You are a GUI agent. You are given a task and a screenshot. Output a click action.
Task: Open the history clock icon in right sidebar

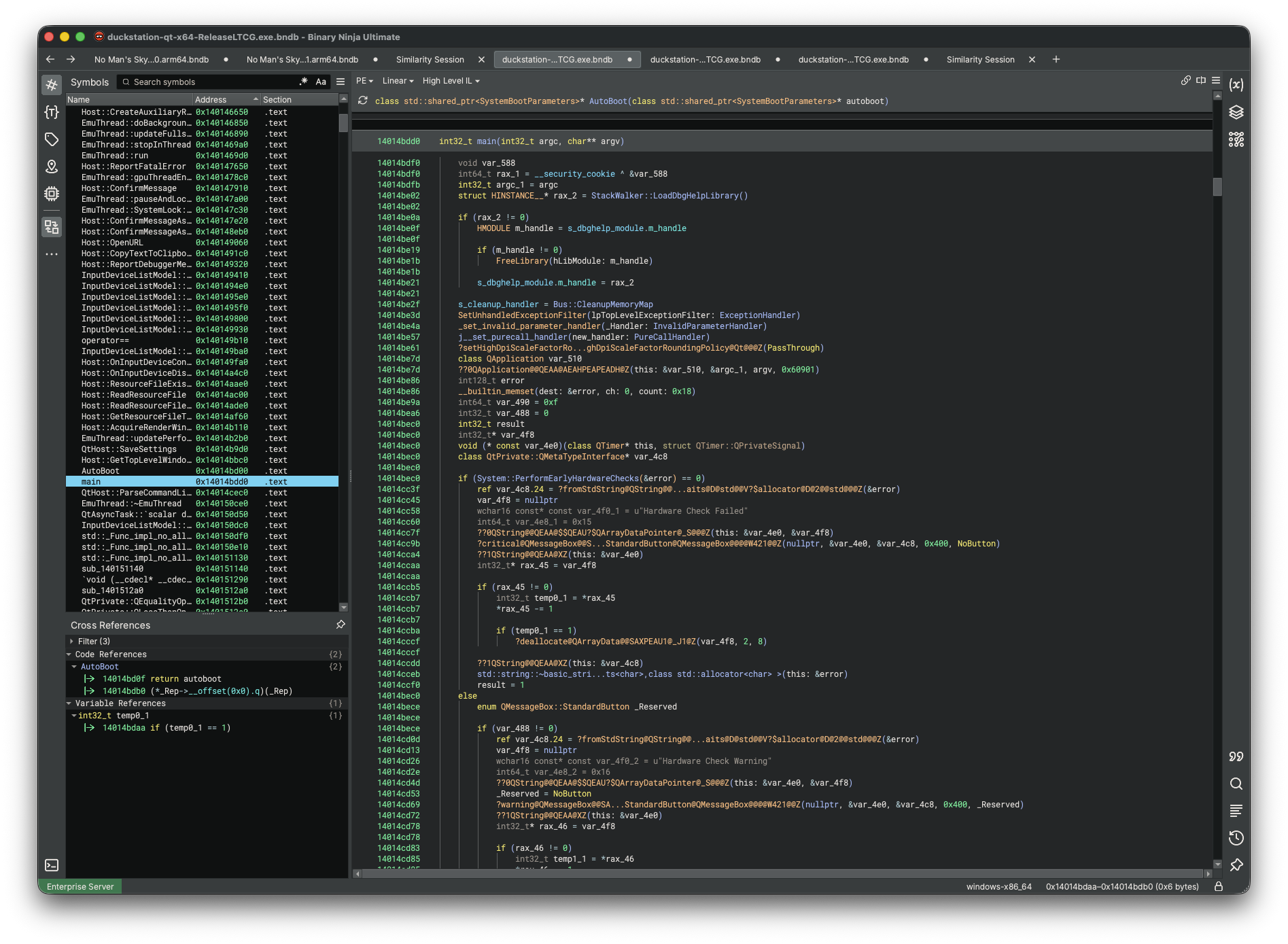click(x=1236, y=838)
